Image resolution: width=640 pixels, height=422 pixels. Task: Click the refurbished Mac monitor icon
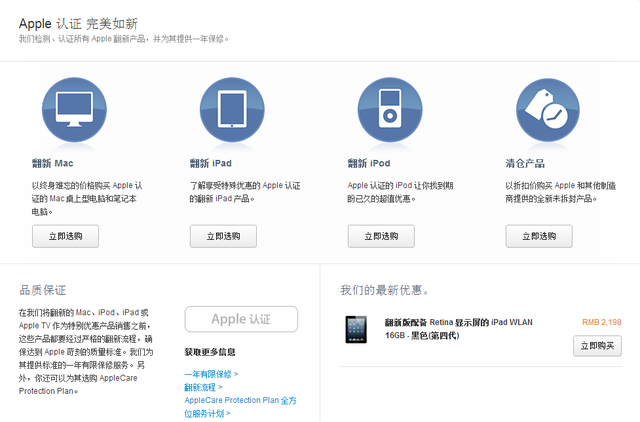point(74,110)
